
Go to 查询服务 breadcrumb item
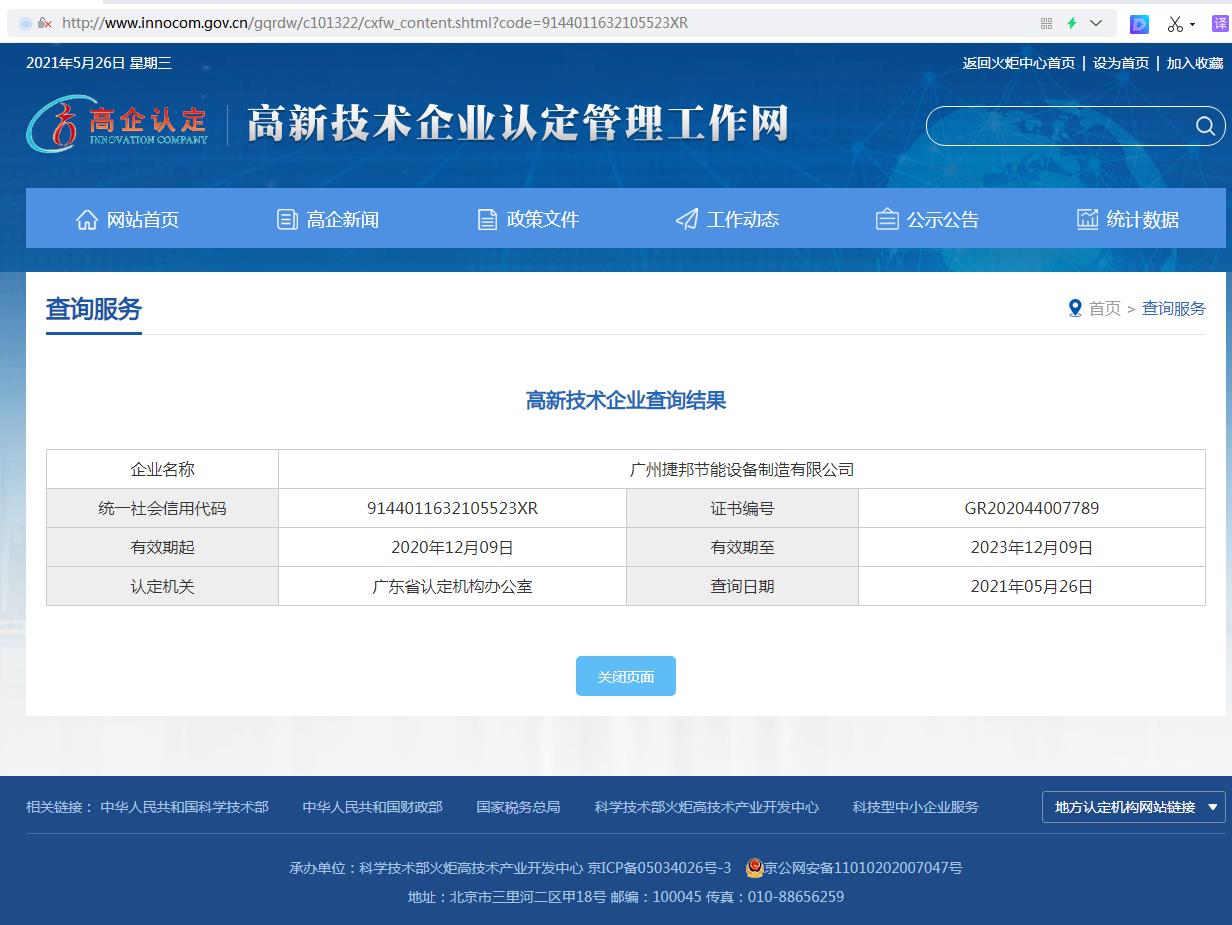tap(1173, 309)
